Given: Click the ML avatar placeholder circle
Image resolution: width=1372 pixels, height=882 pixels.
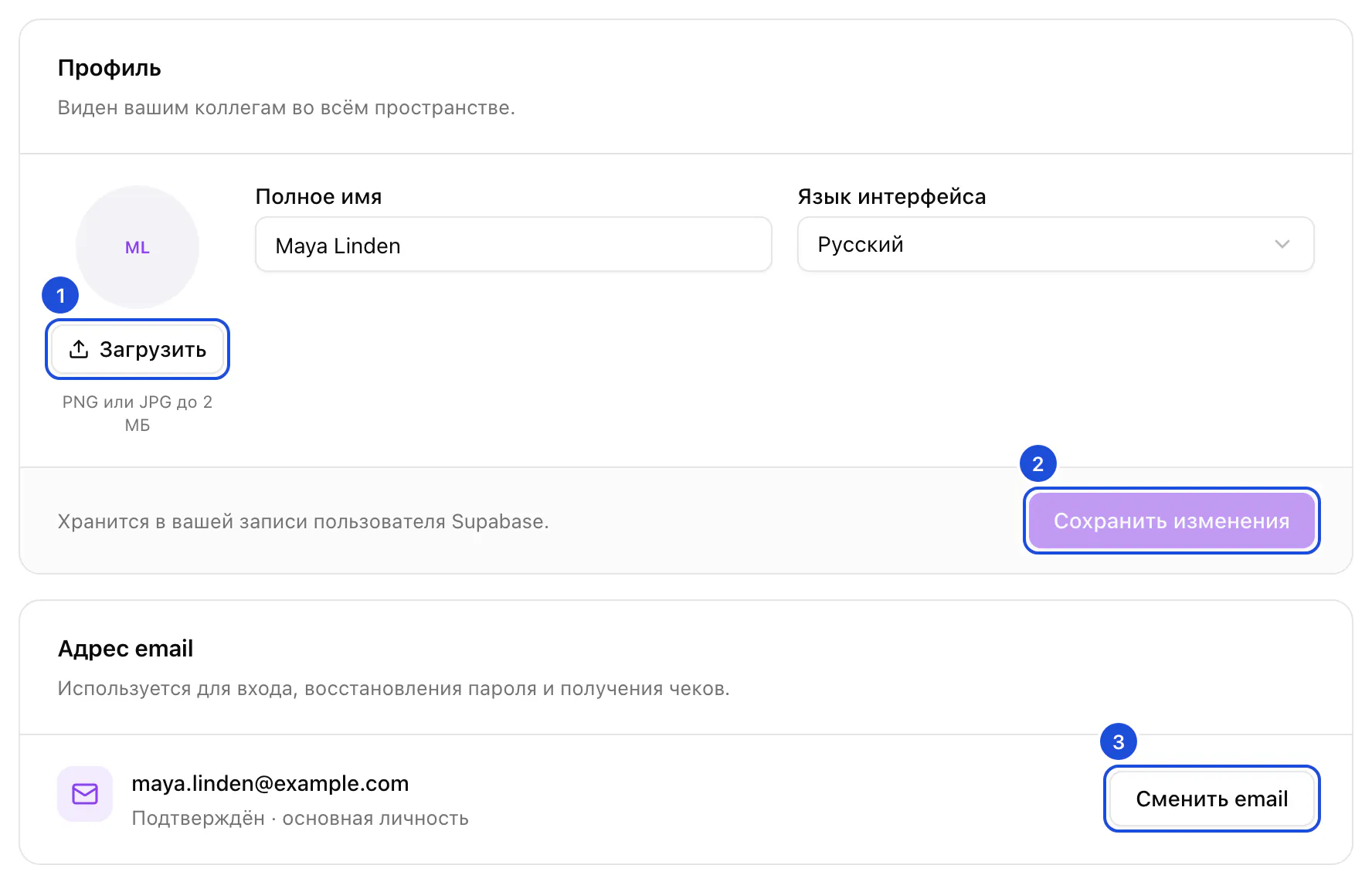Looking at the screenshot, I should tap(138, 247).
